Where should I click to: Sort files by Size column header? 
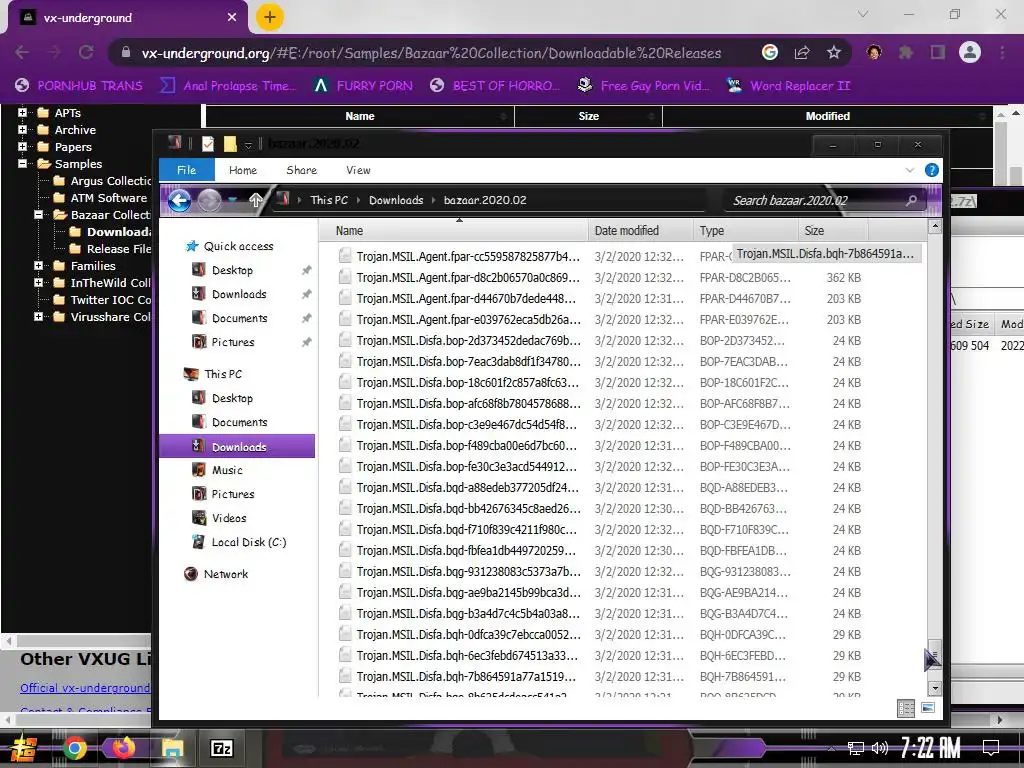(833, 231)
